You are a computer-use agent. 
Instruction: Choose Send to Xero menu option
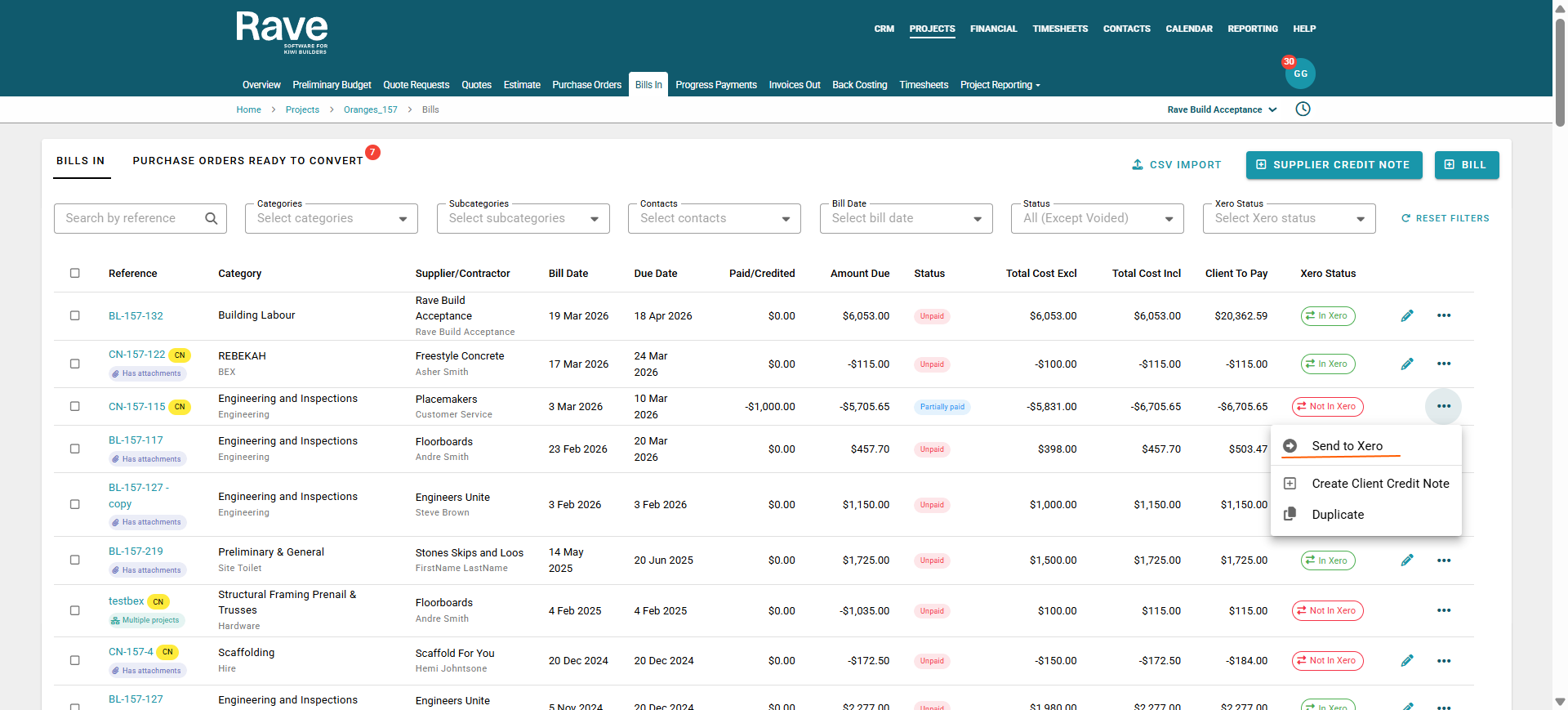(1347, 446)
